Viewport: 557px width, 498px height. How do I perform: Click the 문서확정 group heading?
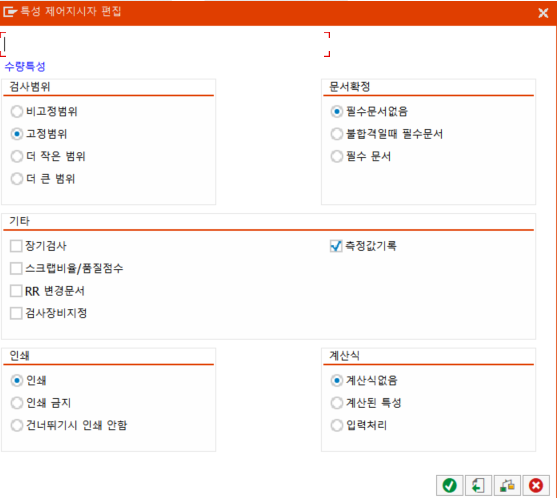point(350,87)
